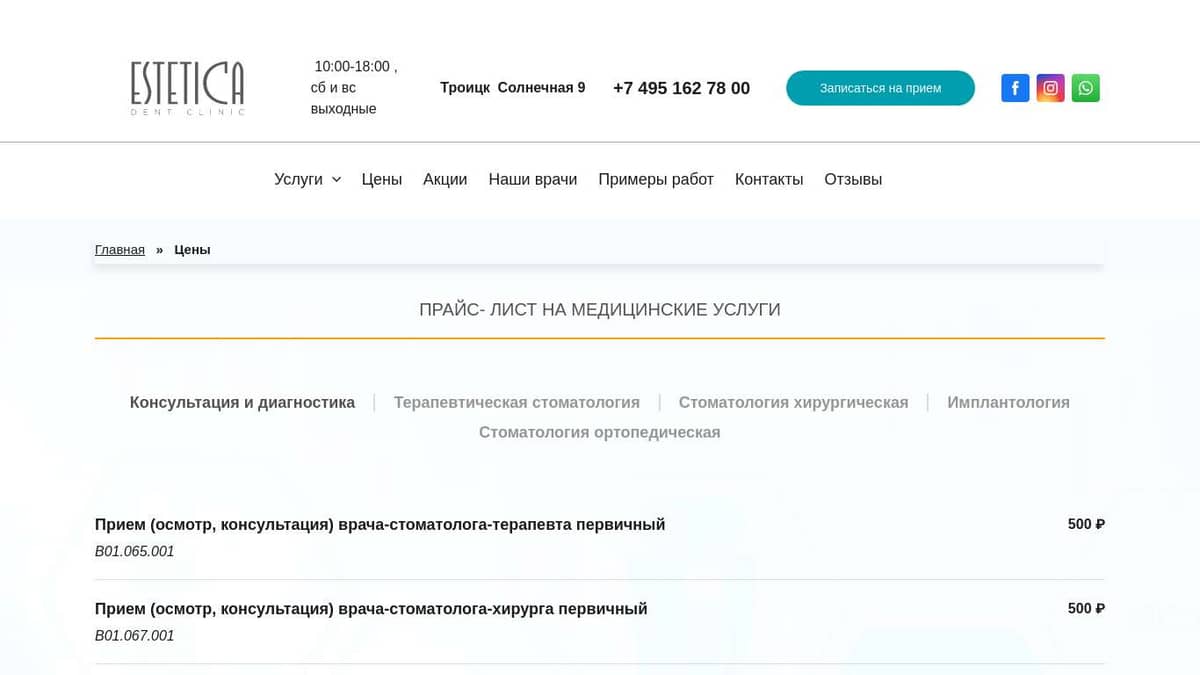Viewport: 1200px width, 675px height.
Task: Open the clinic's Instagram profile
Action: [x=1050, y=88]
